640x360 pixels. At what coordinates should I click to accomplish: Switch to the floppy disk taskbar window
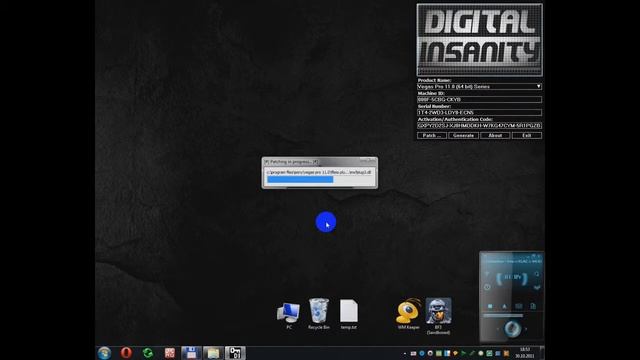(191, 353)
